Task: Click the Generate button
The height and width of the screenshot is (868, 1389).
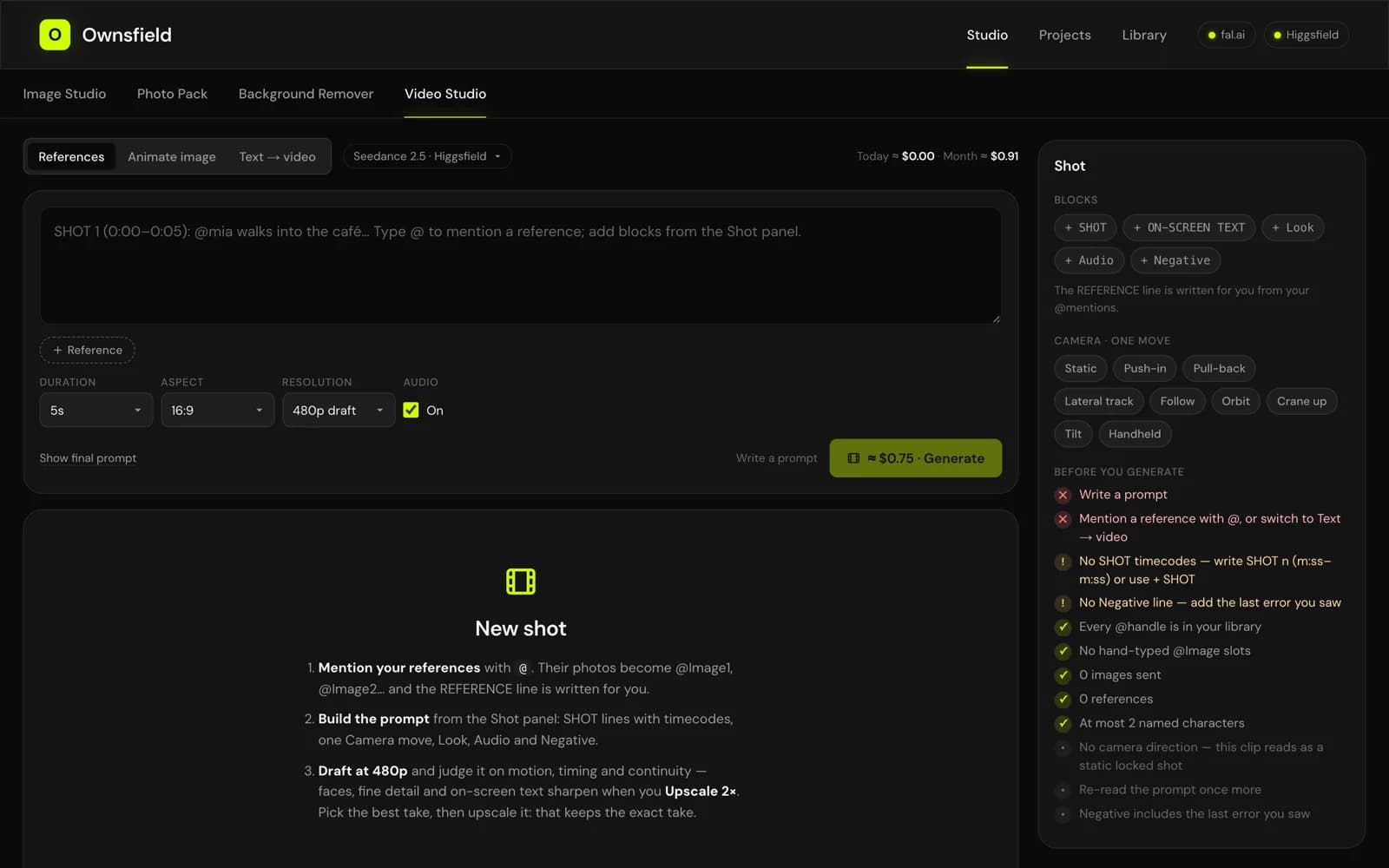Action: [915, 458]
